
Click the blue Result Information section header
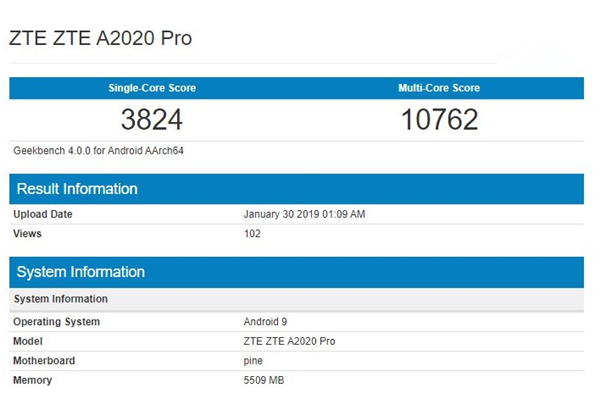pyautogui.click(x=76, y=189)
